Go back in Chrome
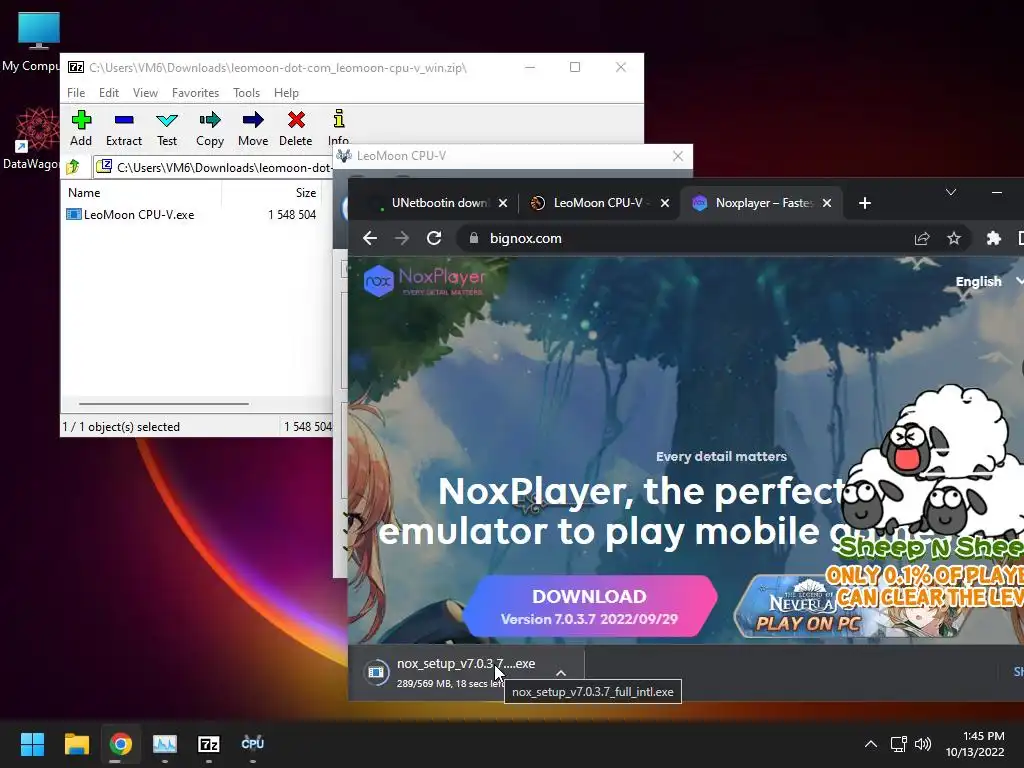The image size is (1024, 768). click(x=370, y=238)
